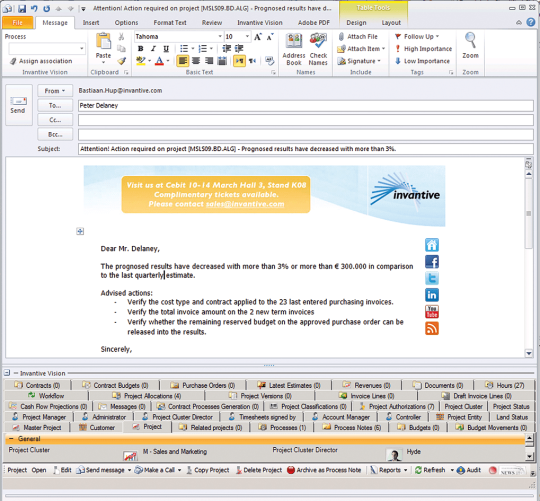
Task: Click the Twitter icon
Action: tap(432, 279)
